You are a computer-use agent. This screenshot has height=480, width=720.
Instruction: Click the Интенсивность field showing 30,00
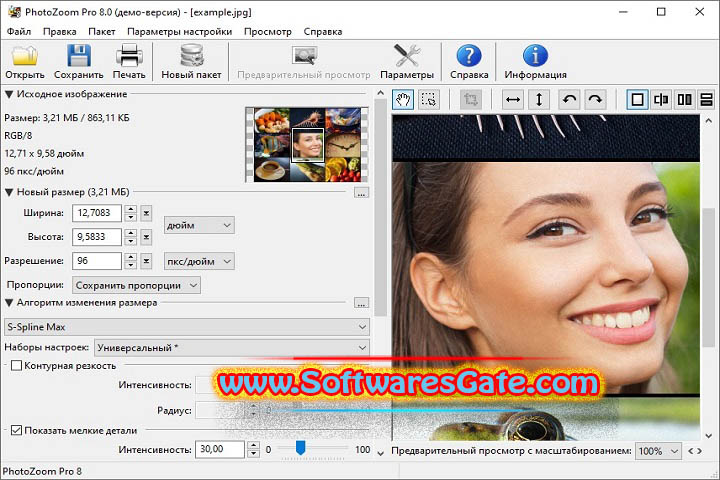pyautogui.click(x=219, y=449)
